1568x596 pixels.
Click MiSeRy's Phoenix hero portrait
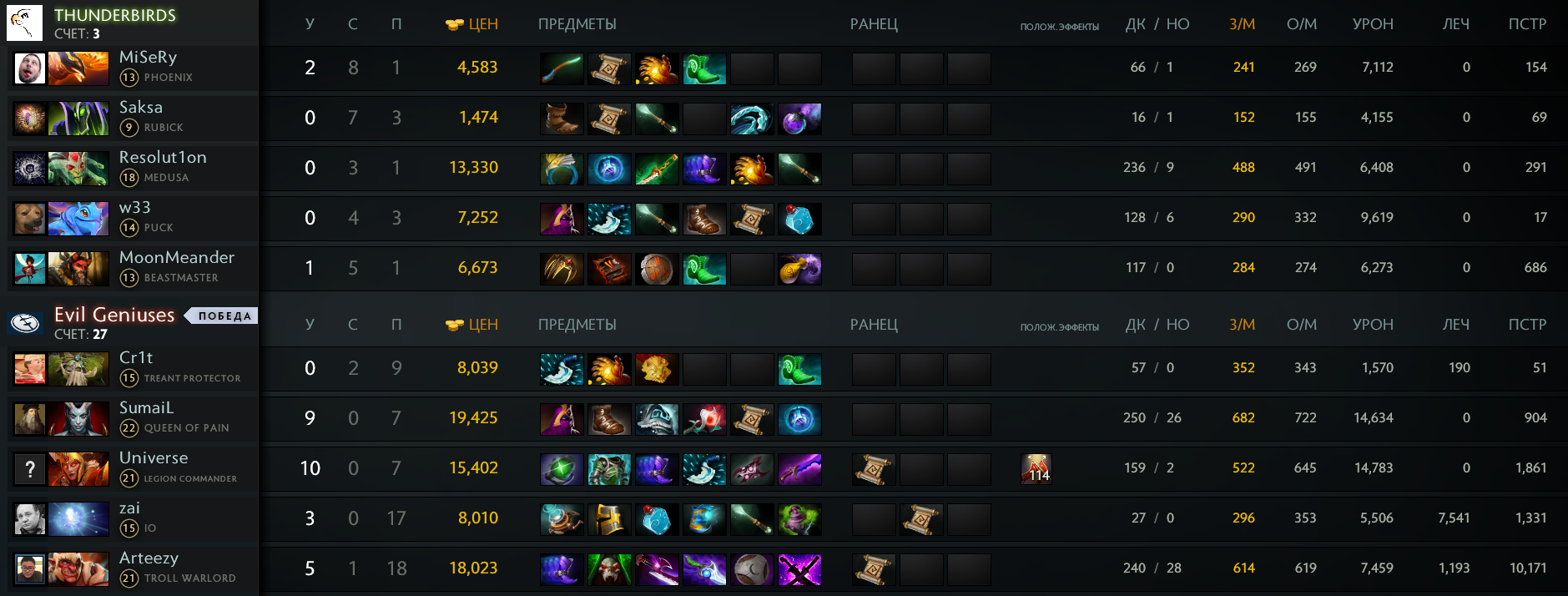coord(78,68)
